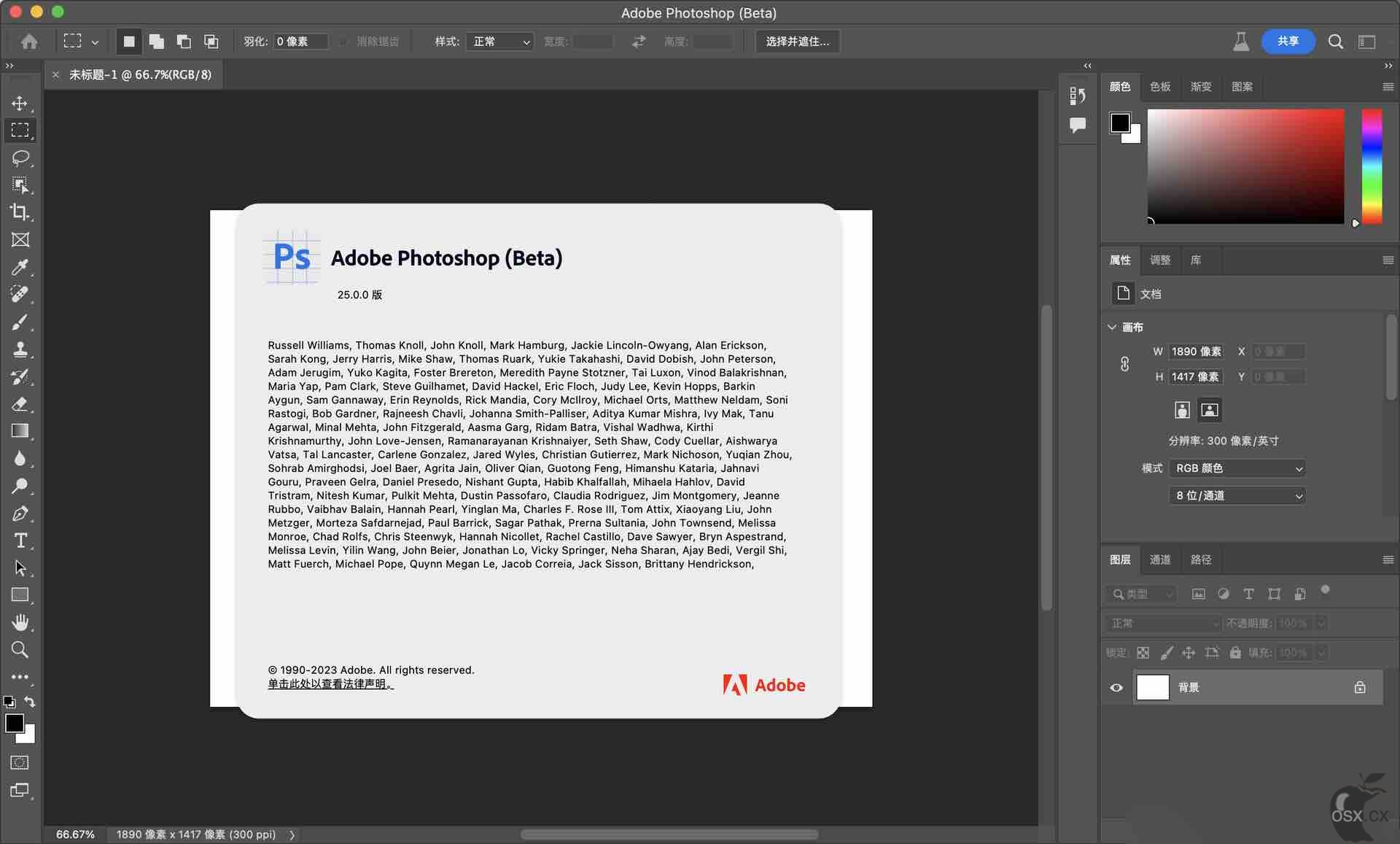This screenshot has width=1400, height=844.
Task: Switch to the 通道 tab
Action: click(1159, 560)
